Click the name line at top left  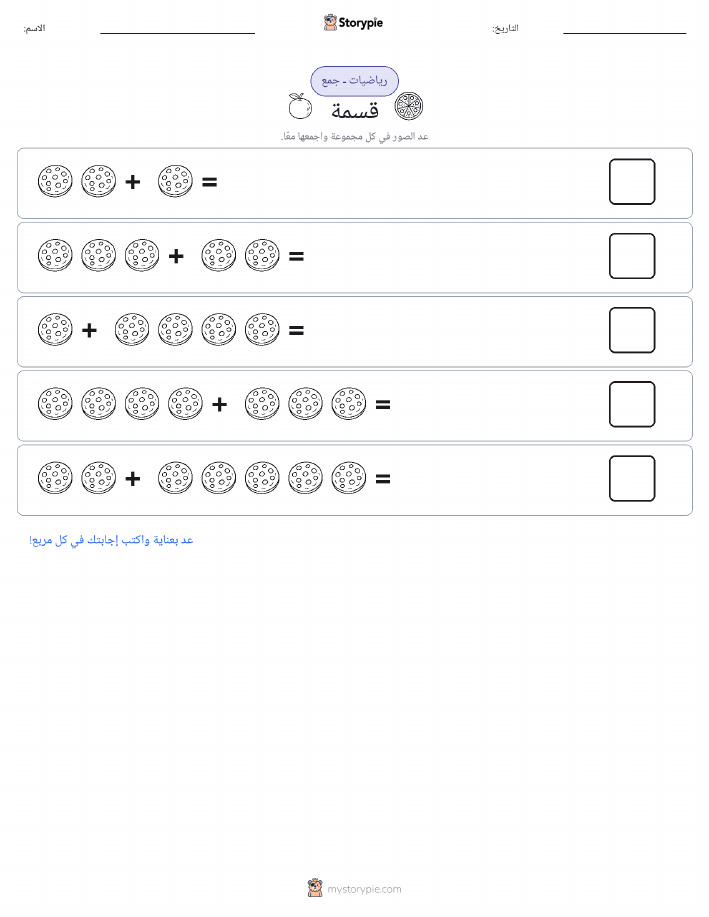pos(177,33)
